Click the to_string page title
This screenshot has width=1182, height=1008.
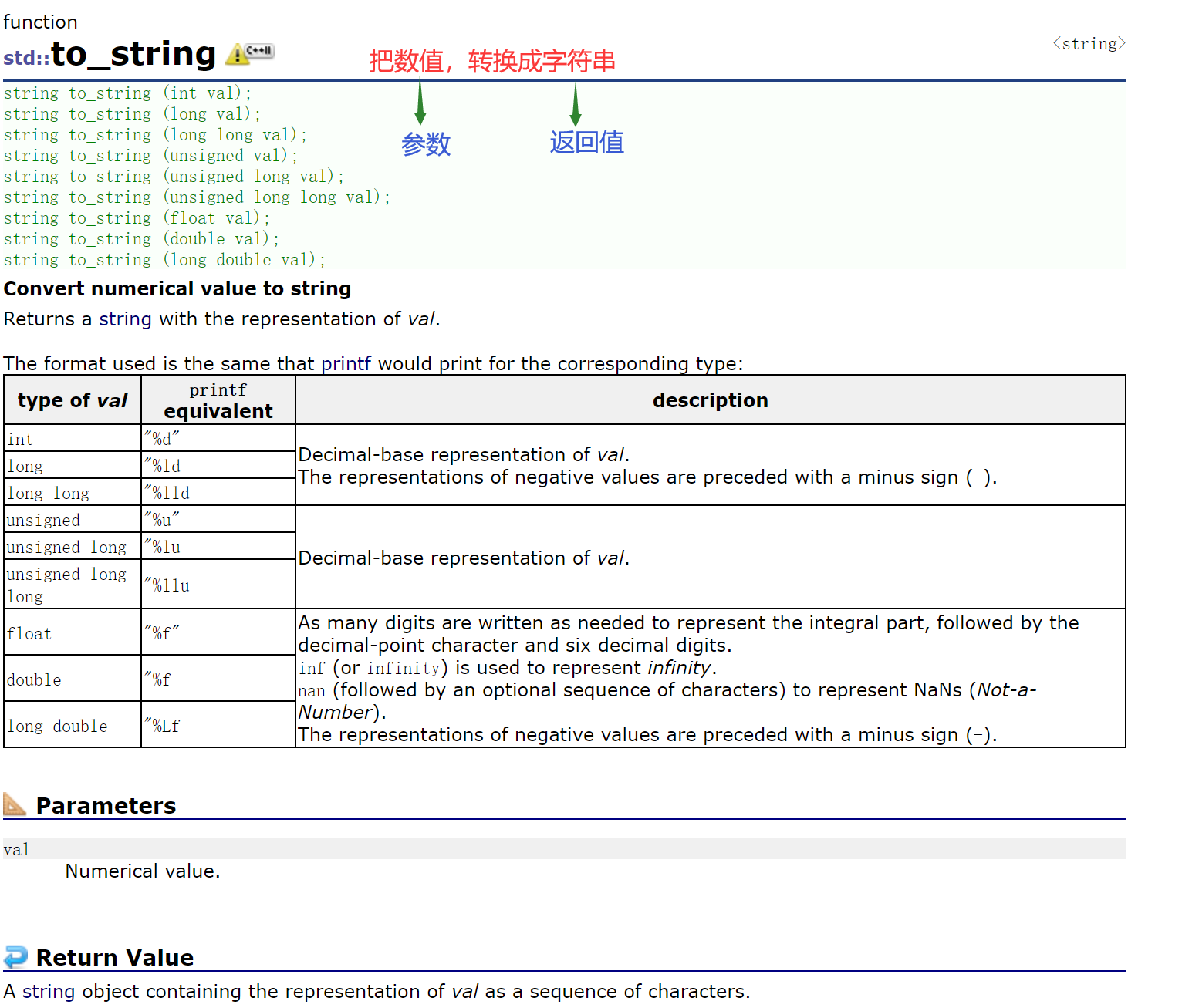[133, 54]
